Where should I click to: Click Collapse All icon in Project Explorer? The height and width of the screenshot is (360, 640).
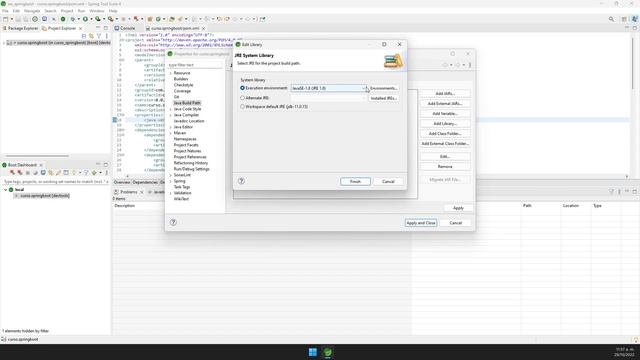pos(84,36)
